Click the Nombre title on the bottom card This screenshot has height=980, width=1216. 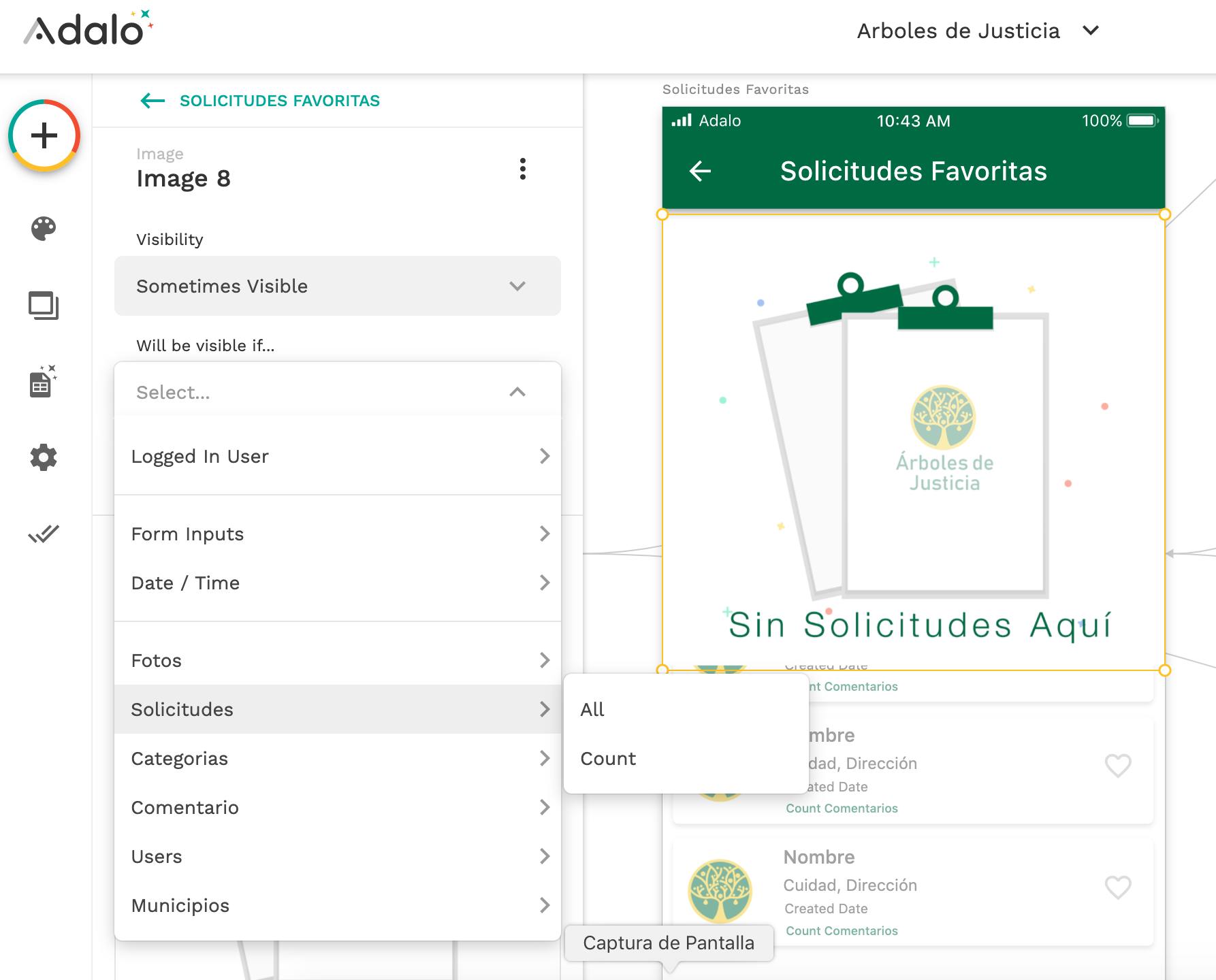pos(819,857)
